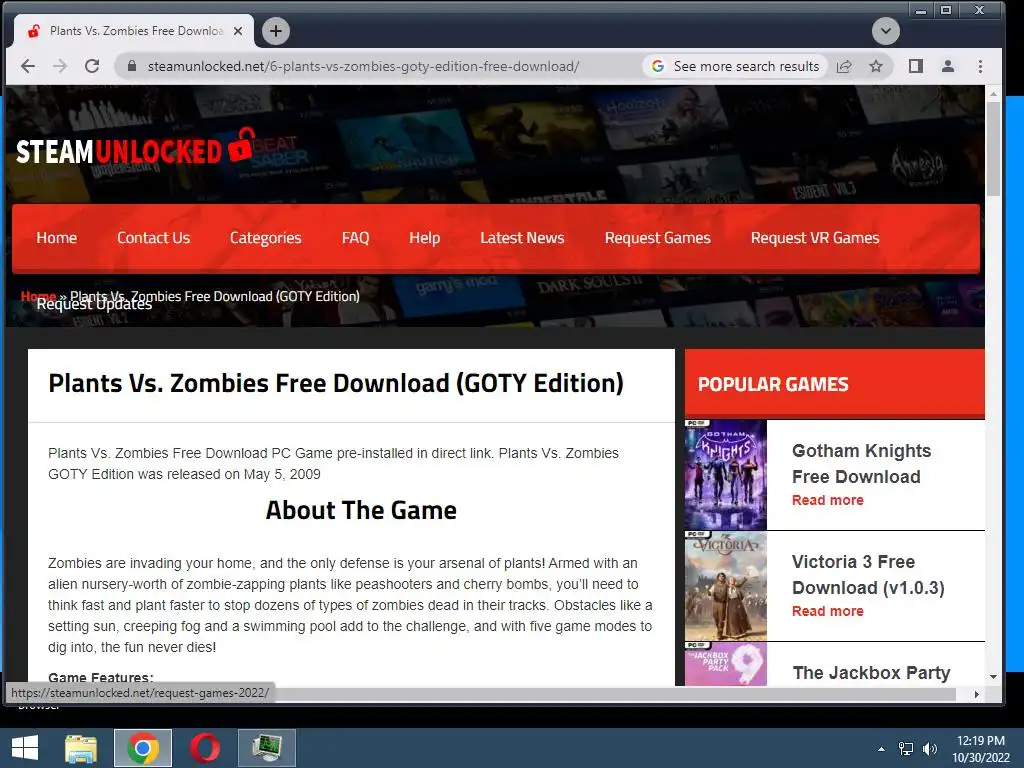Bookmark this page with the star icon
Image resolution: width=1024 pixels, height=768 pixels.
(x=876, y=66)
